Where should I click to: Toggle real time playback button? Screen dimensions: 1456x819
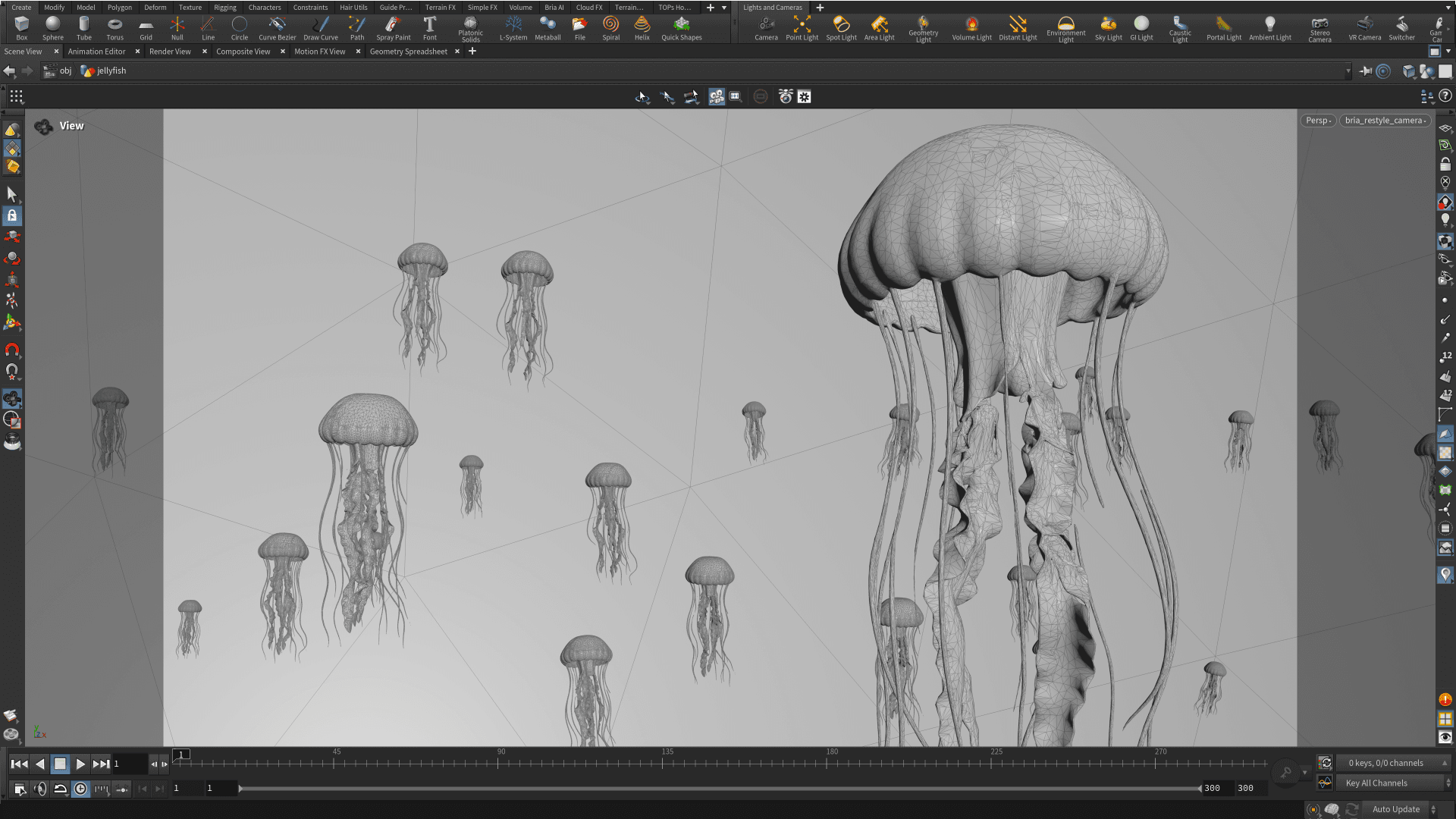point(80,789)
